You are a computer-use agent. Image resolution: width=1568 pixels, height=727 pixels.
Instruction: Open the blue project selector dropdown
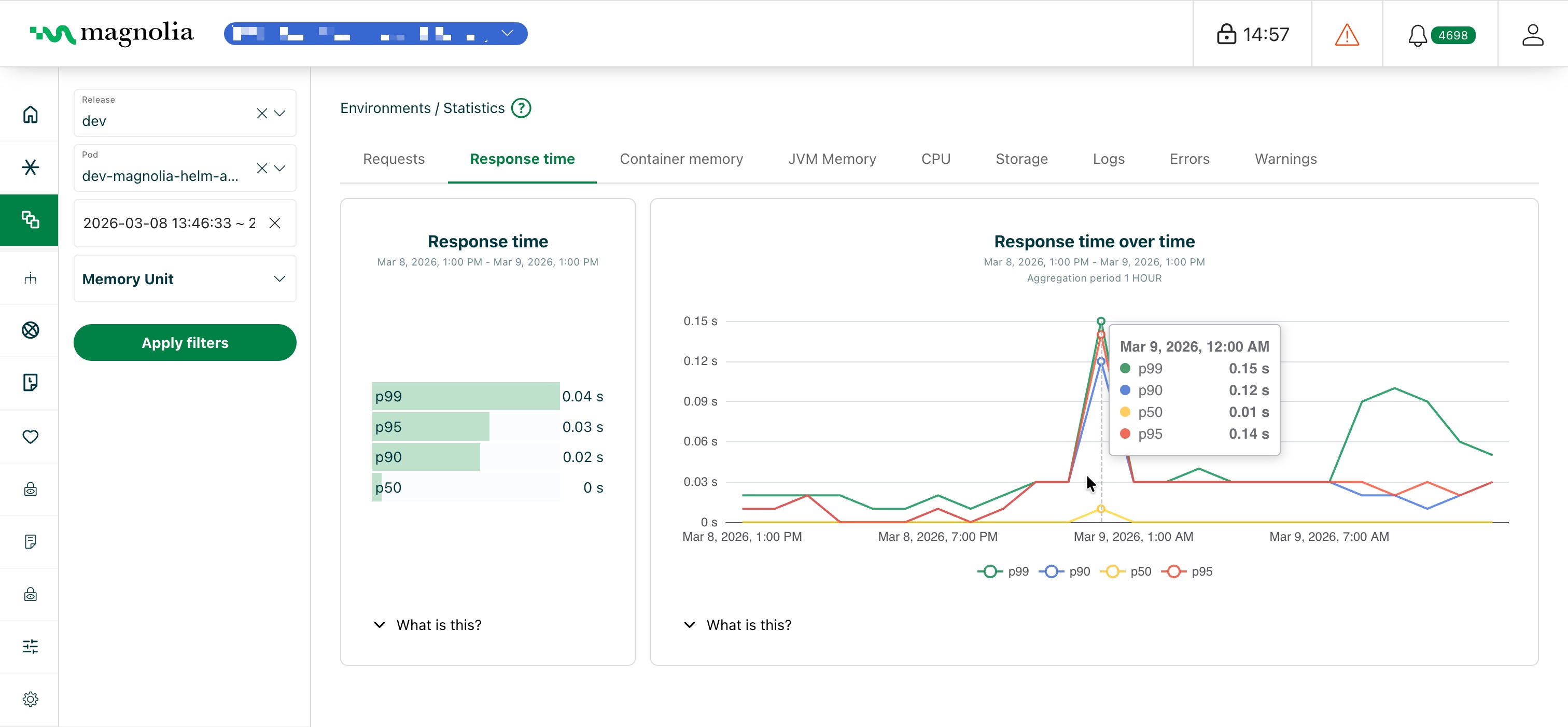click(375, 34)
